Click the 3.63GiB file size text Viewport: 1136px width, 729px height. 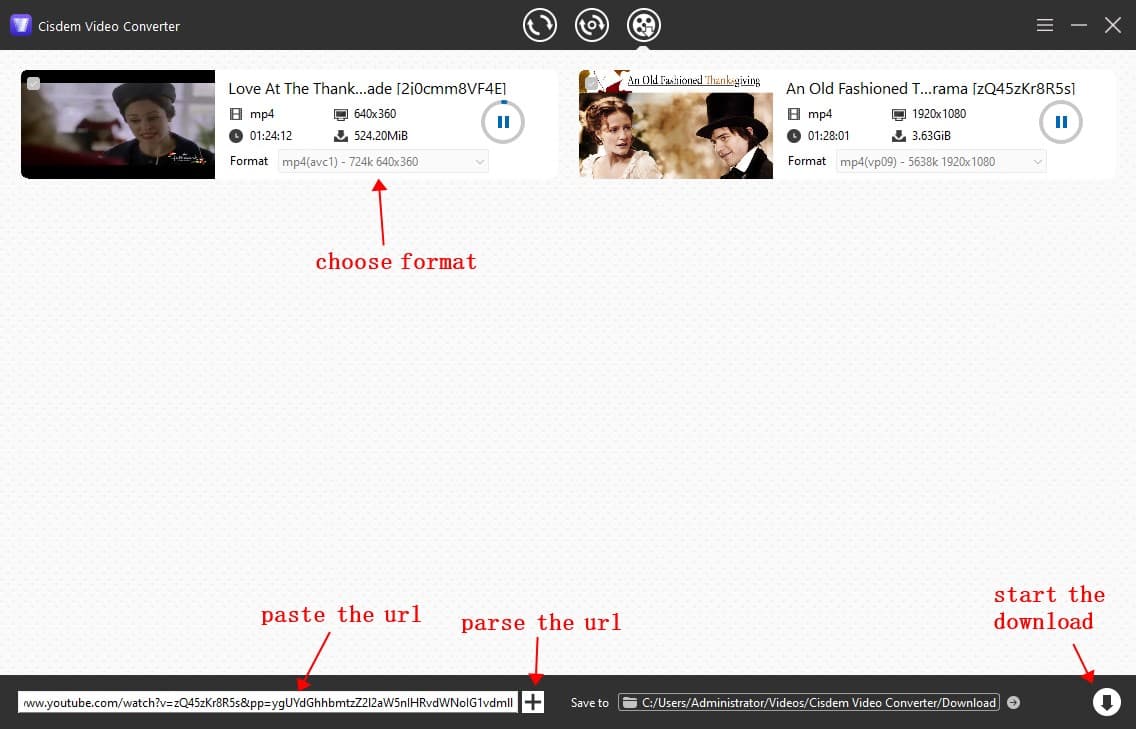click(x=931, y=136)
